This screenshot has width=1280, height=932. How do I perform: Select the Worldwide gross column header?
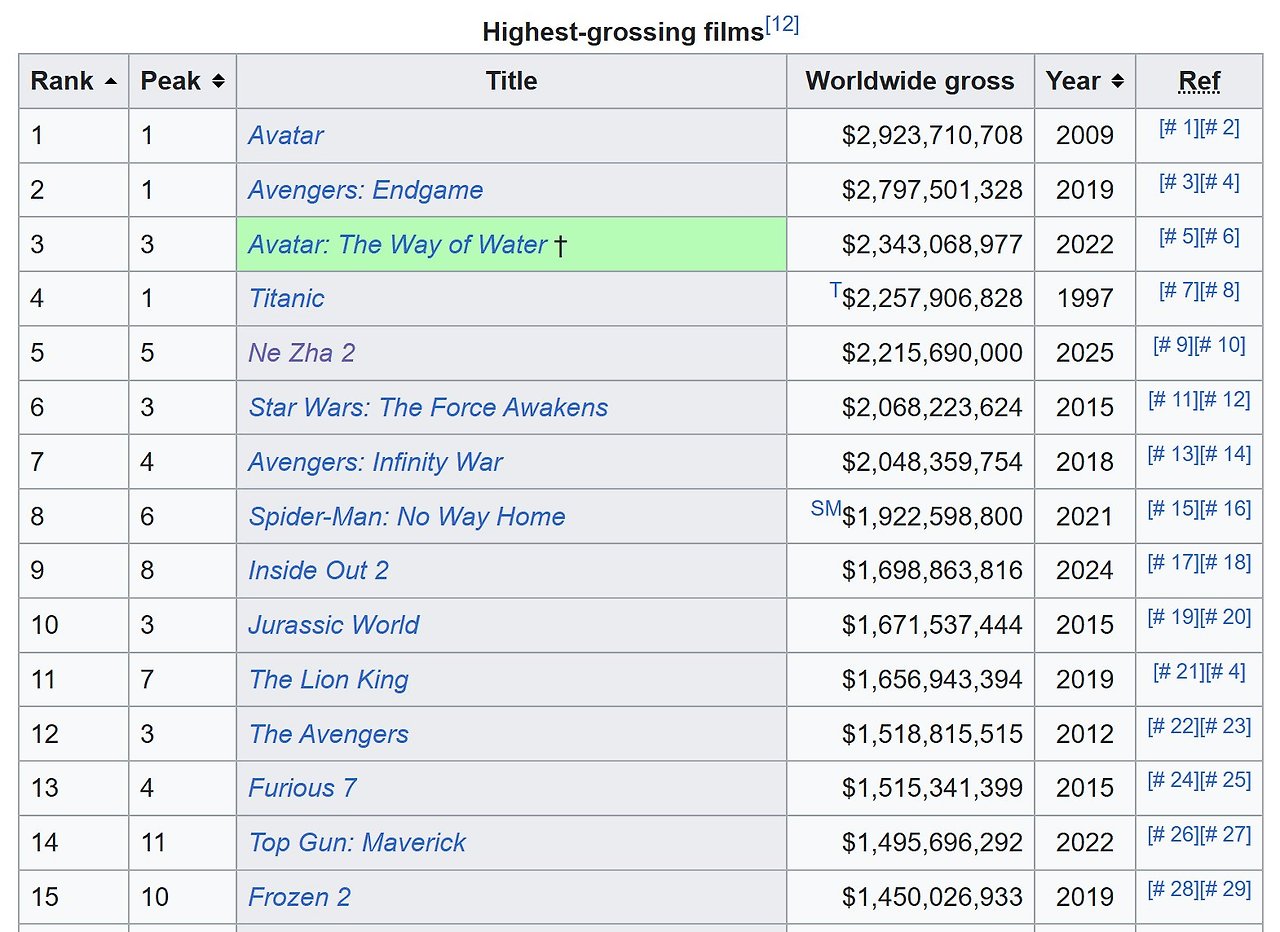click(910, 81)
